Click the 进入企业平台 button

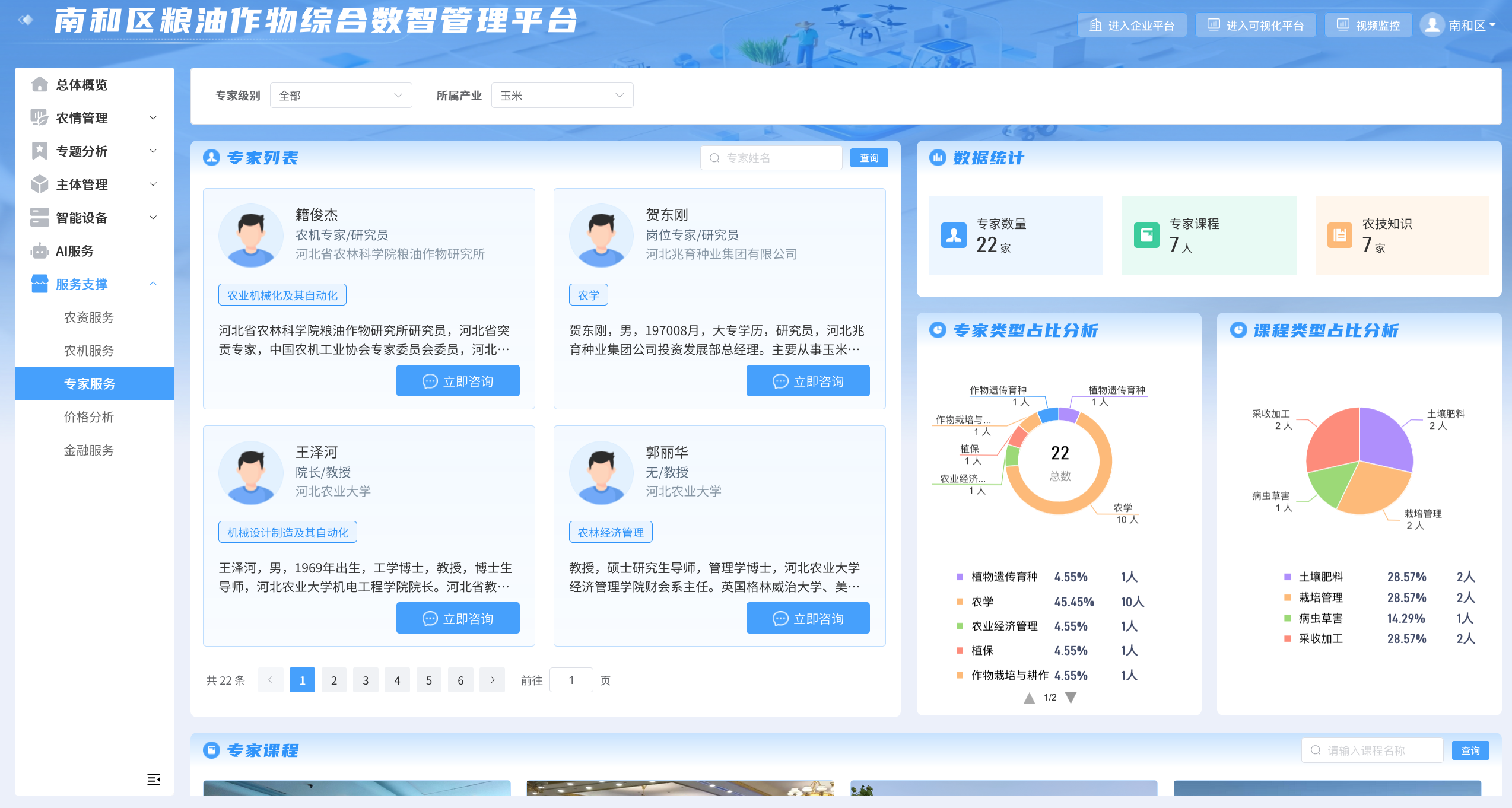[x=1132, y=26]
